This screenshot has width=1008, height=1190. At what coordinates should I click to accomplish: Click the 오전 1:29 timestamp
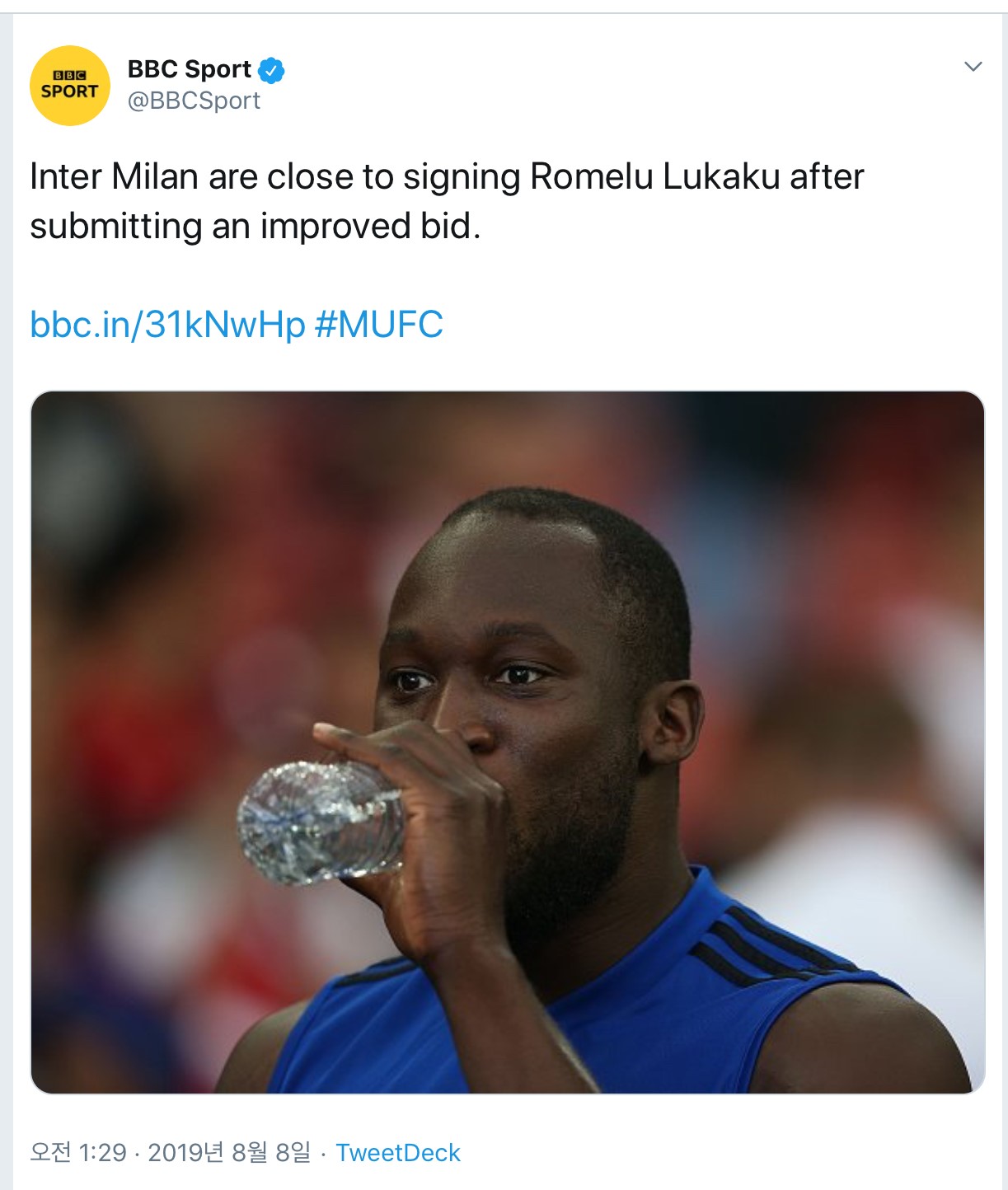(x=78, y=1152)
